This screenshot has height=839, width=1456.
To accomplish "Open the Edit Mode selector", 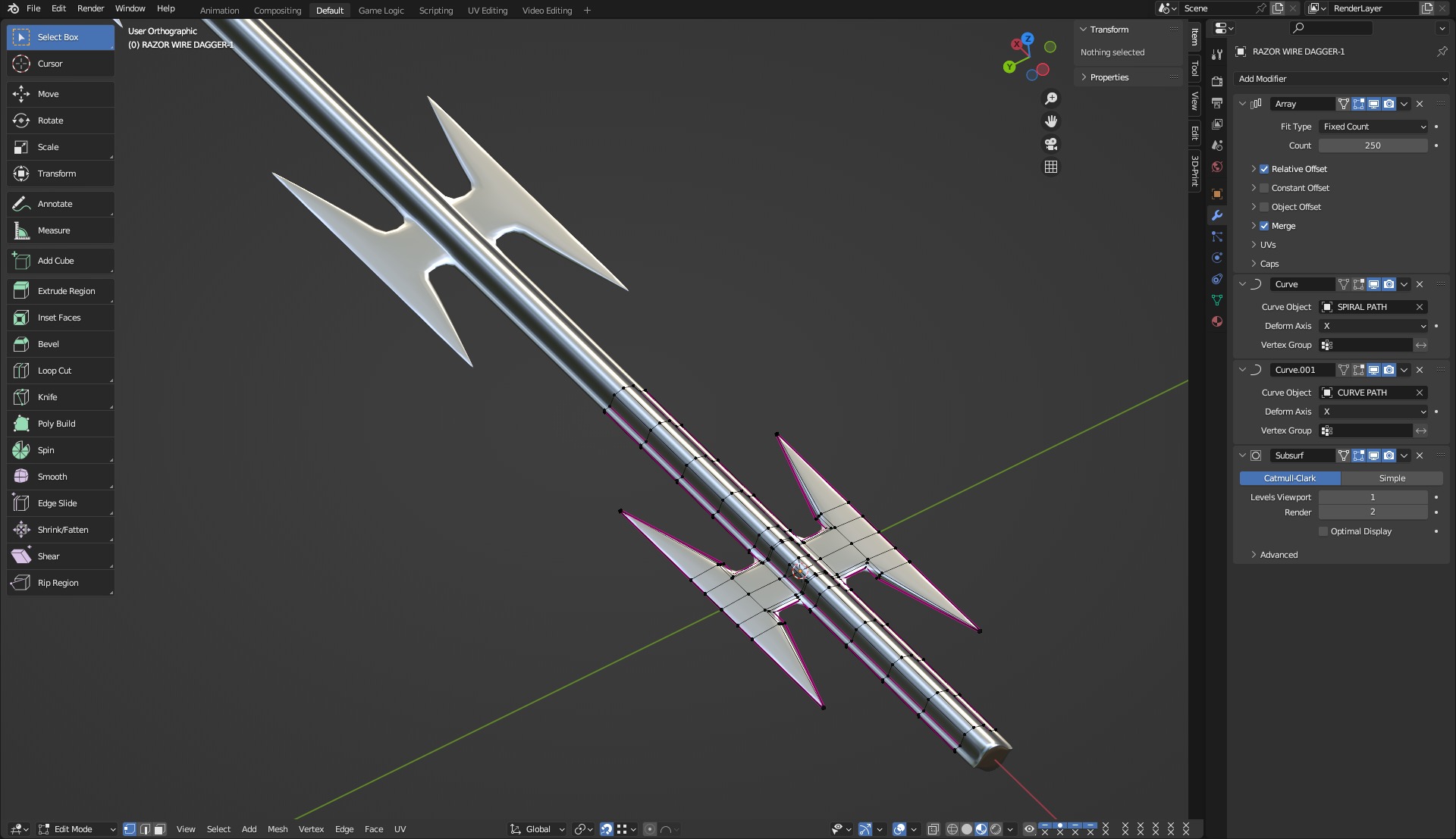I will tap(77, 829).
